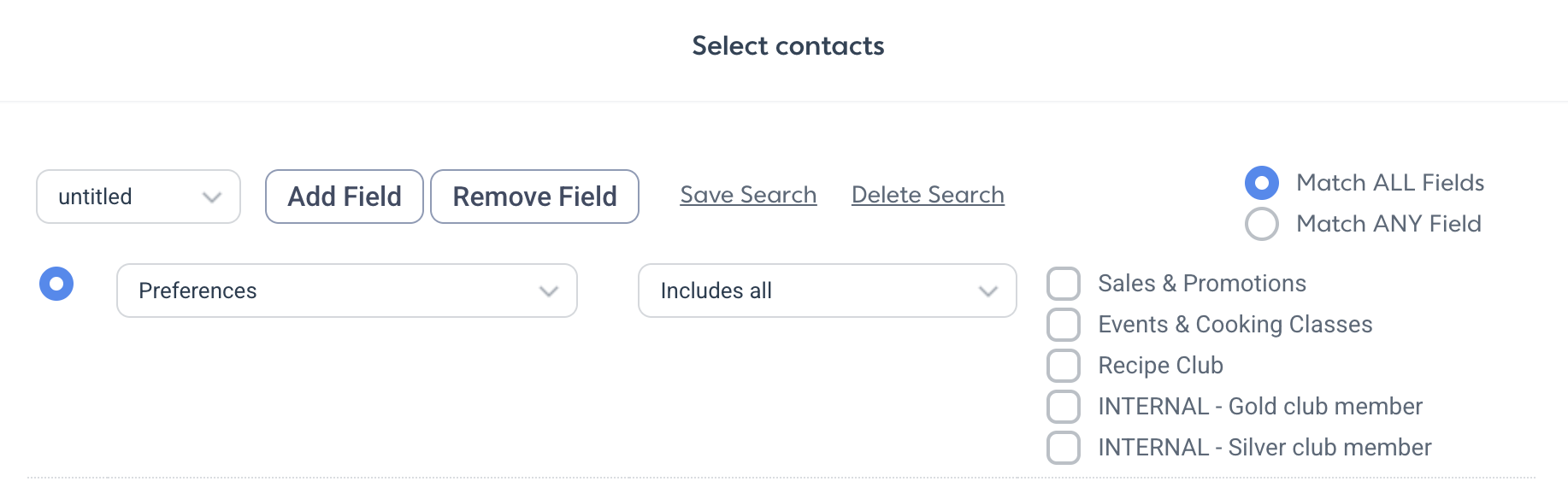Click the Add Field button
The image size is (1568, 499).
click(x=345, y=197)
